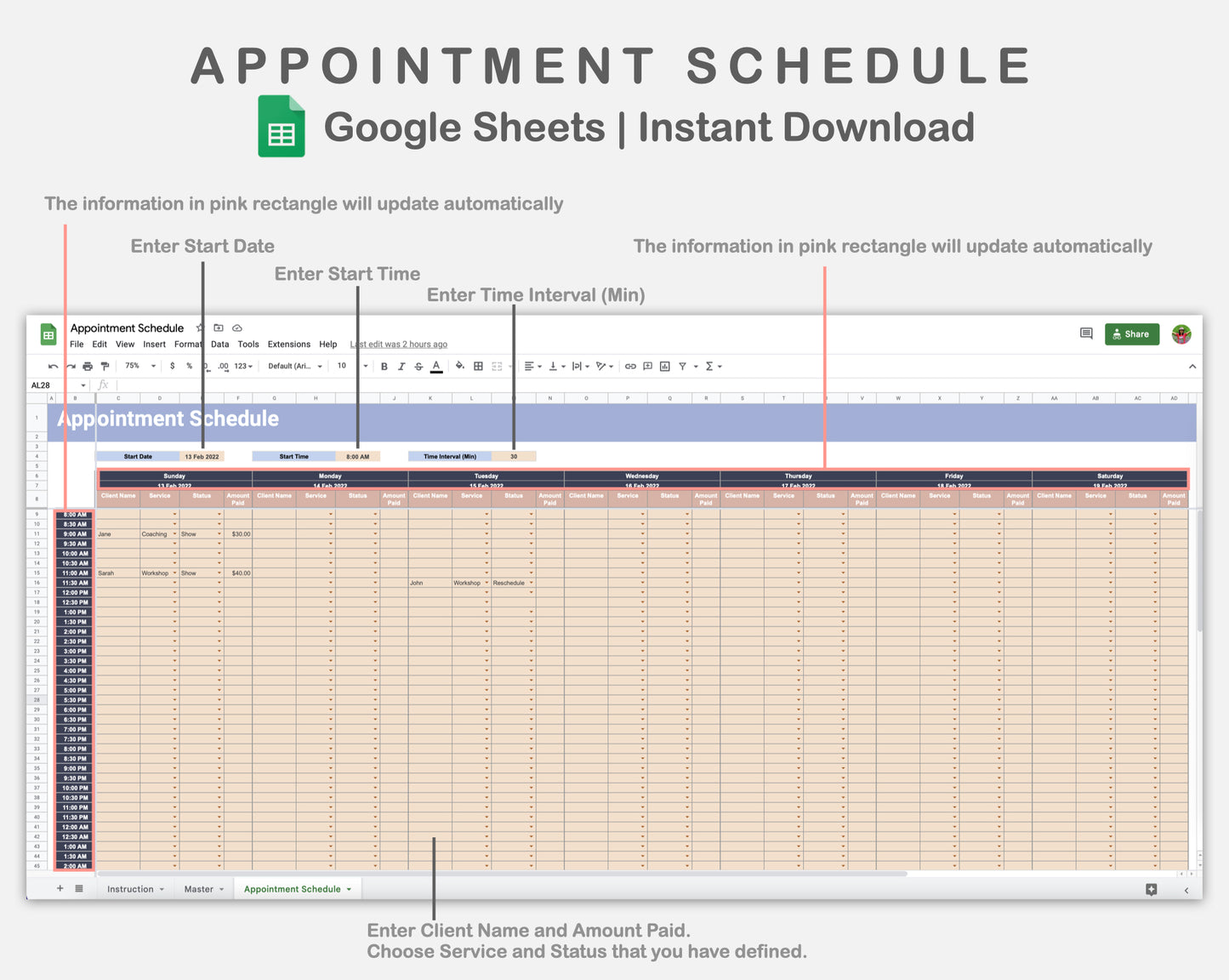
Task: Select the Paint format tool
Action: click(104, 366)
